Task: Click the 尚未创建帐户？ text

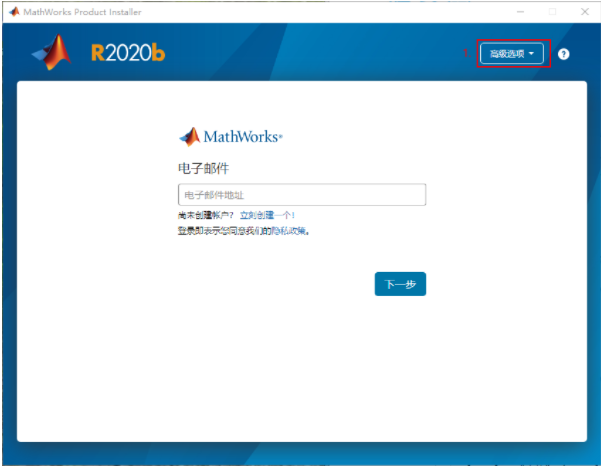Action: point(206,215)
